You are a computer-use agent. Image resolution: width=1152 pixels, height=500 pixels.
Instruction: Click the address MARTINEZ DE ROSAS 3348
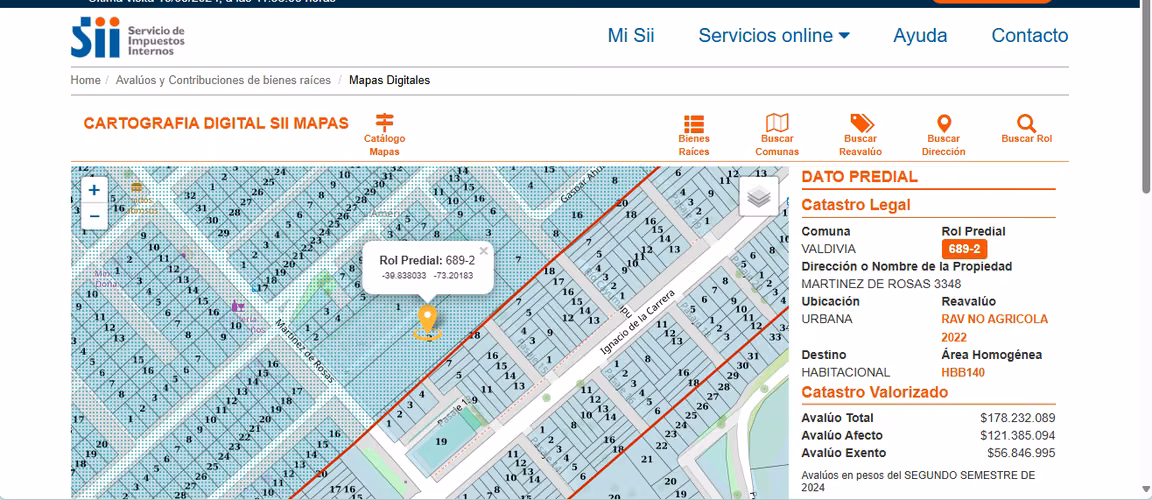click(881, 284)
